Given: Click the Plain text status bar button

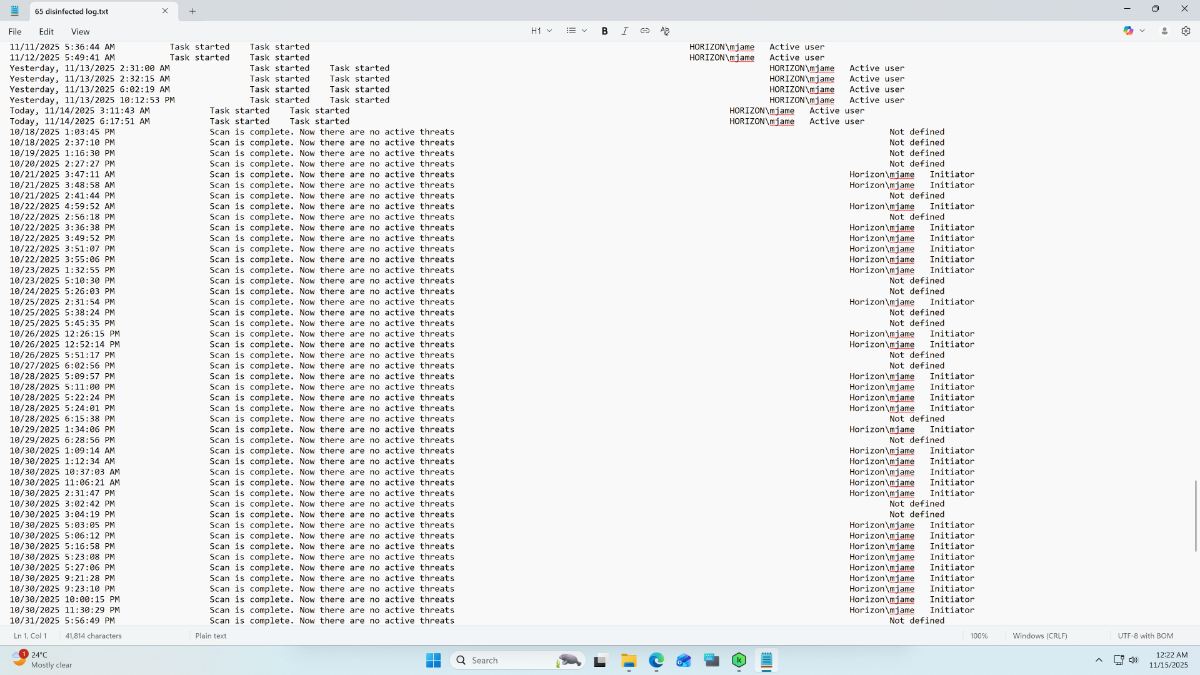Looking at the screenshot, I should pos(211,636).
